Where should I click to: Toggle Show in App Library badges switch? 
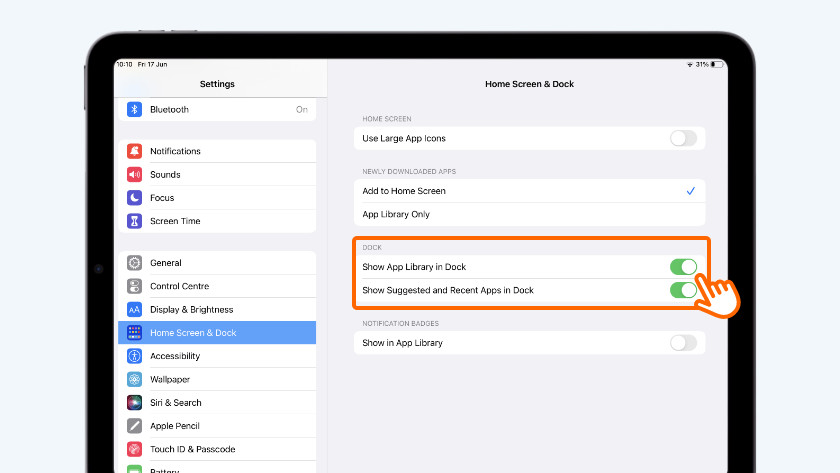(x=683, y=343)
